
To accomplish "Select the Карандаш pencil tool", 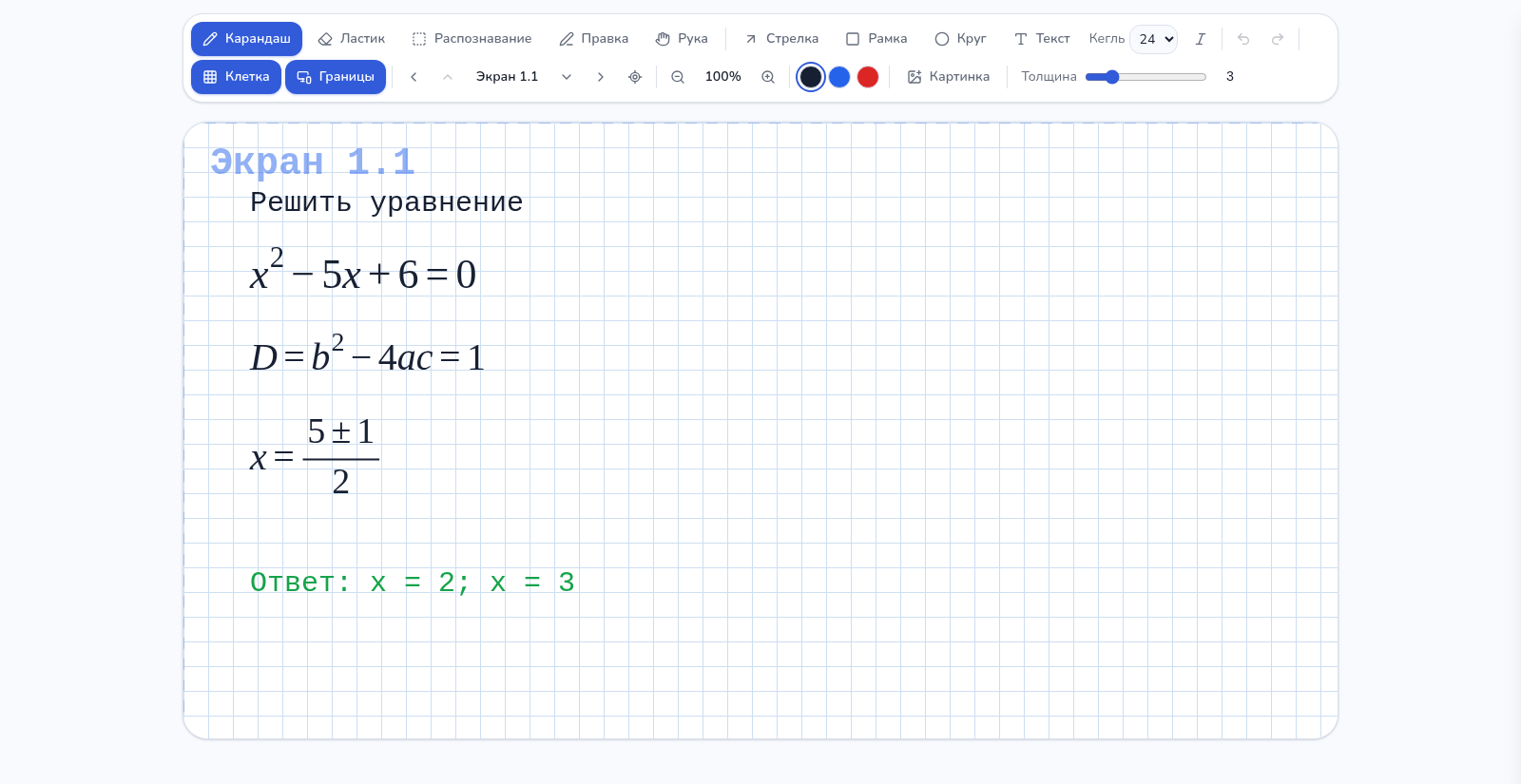I will click(246, 39).
